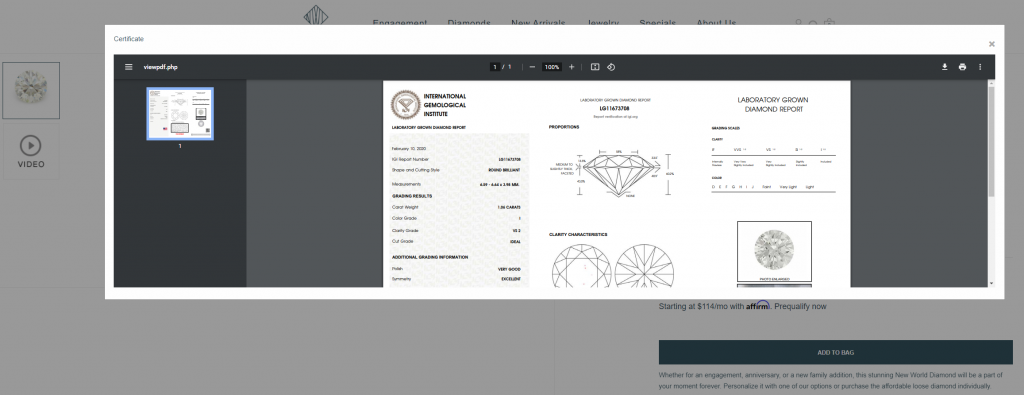Open the Prequalify now link

(801, 306)
